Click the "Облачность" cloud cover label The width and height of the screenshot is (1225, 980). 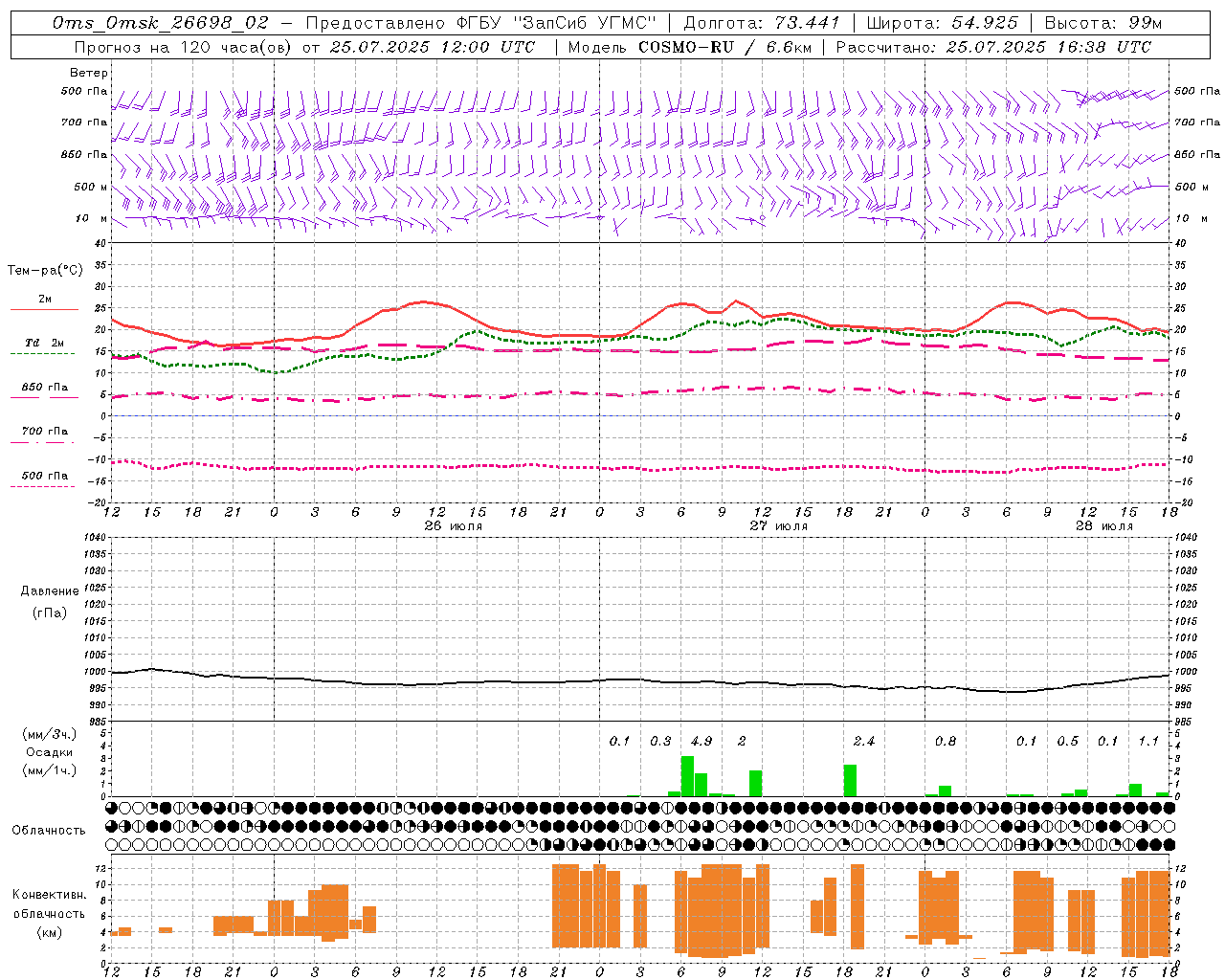pyautogui.click(x=49, y=830)
